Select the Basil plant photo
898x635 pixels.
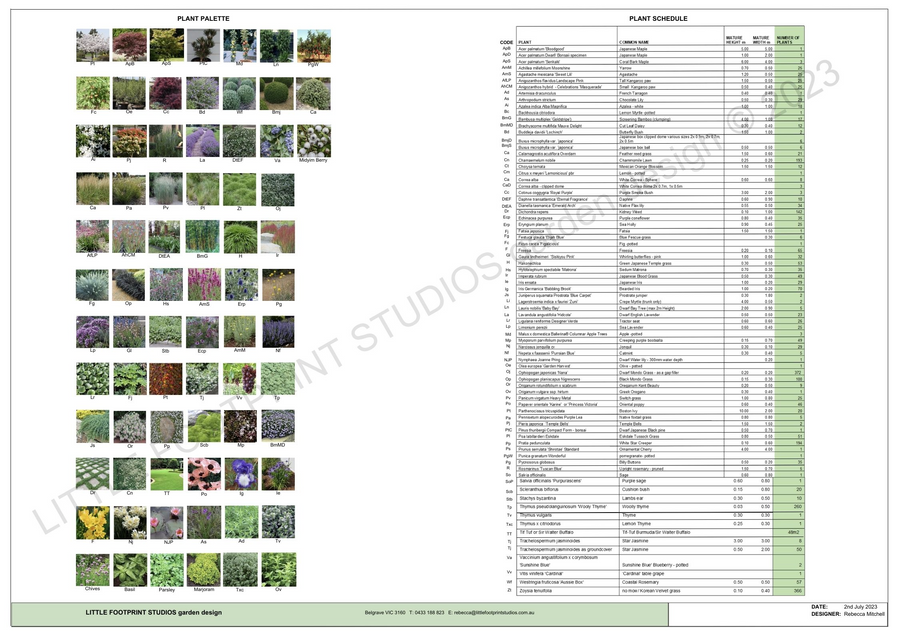tap(130, 571)
